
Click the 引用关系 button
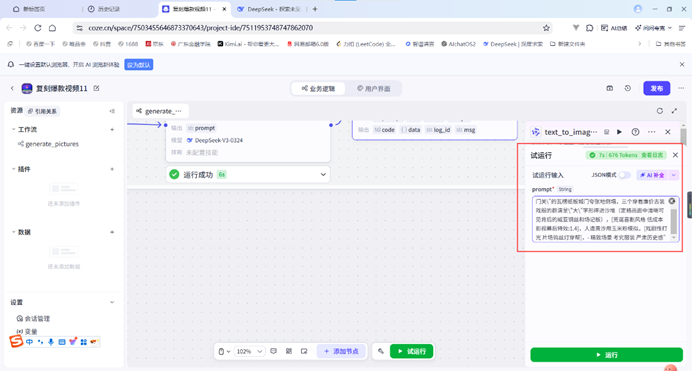(x=42, y=111)
